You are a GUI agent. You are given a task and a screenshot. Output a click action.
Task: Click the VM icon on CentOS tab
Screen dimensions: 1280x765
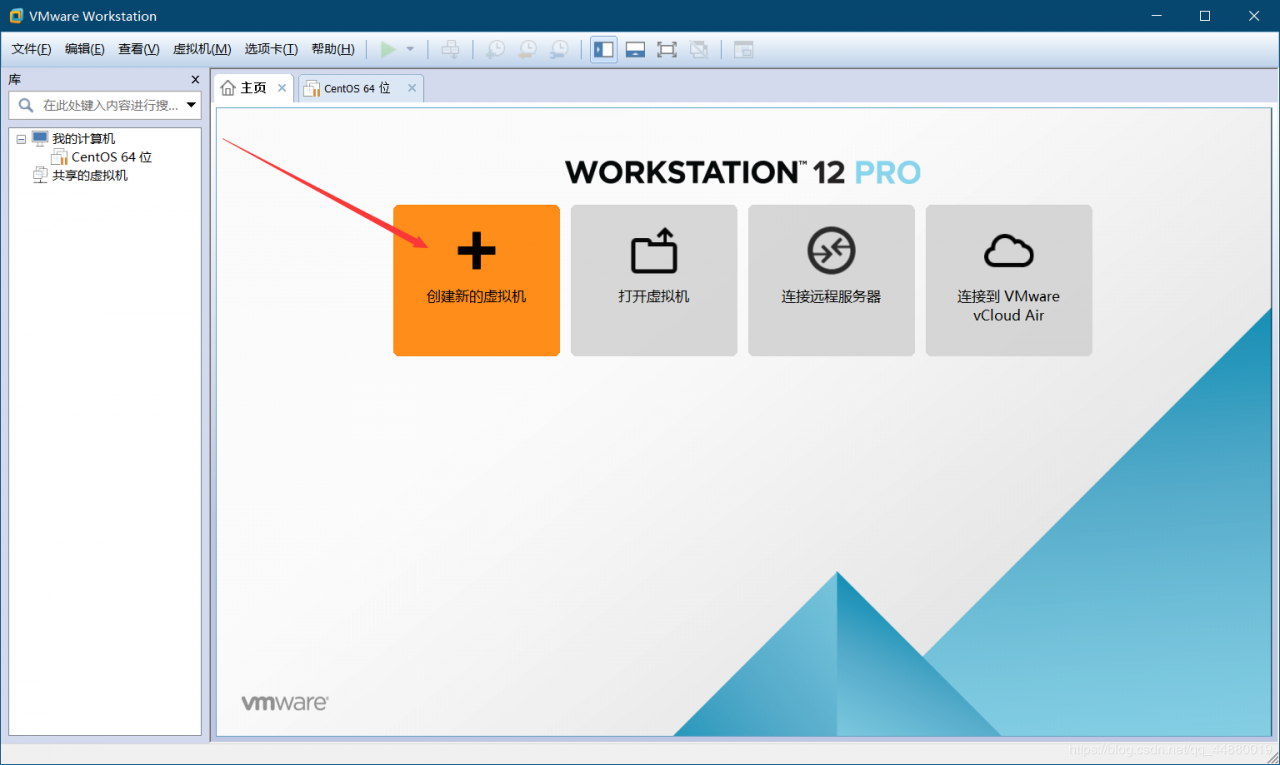coord(311,88)
